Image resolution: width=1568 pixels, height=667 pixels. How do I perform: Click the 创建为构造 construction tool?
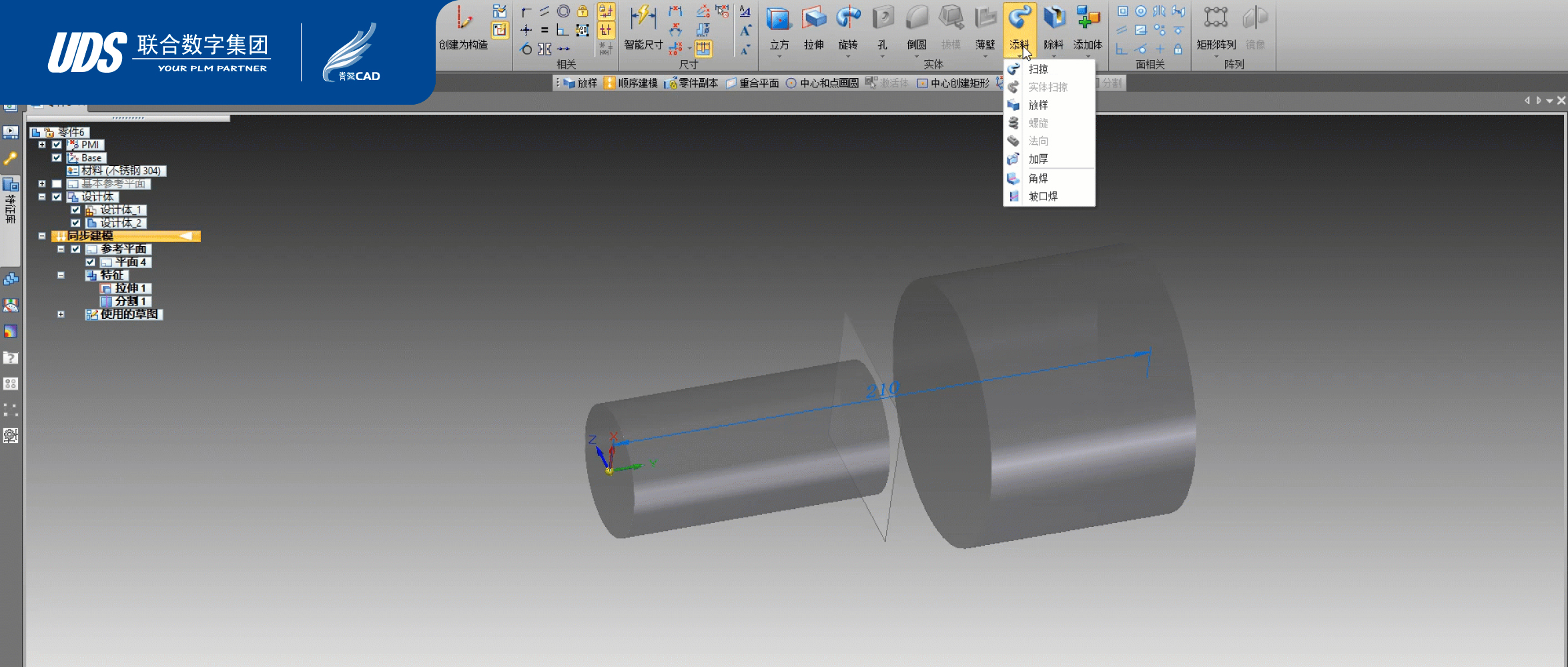(463, 27)
